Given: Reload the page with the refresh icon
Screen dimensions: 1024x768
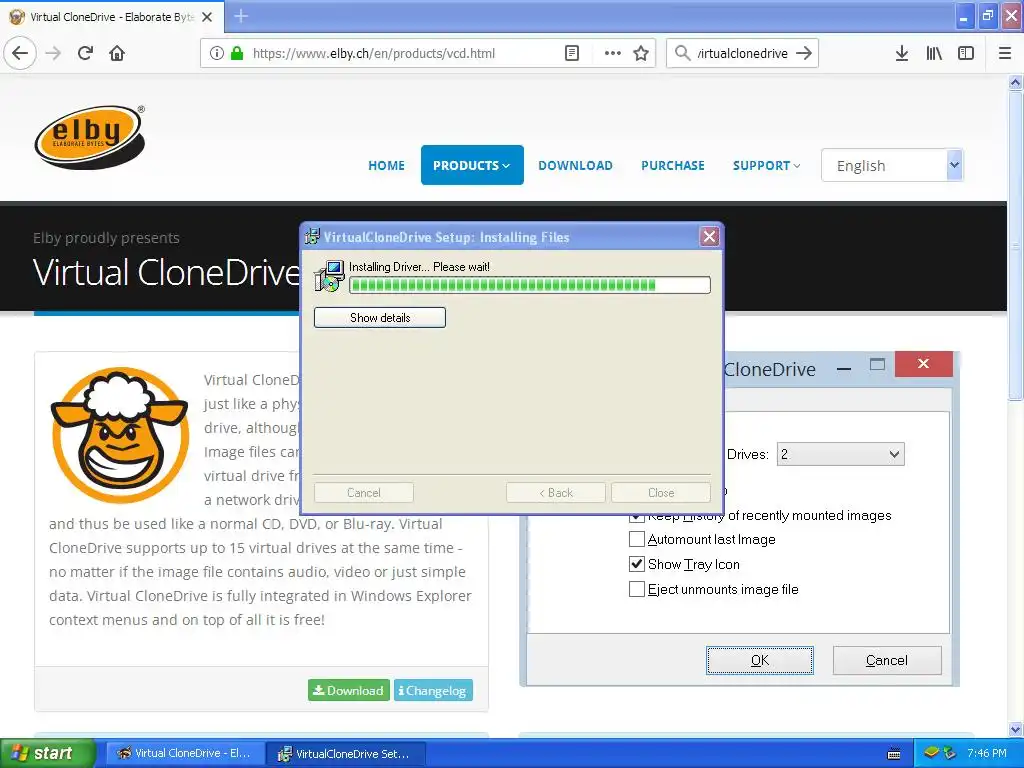Looking at the screenshot, I should [85, 53].
